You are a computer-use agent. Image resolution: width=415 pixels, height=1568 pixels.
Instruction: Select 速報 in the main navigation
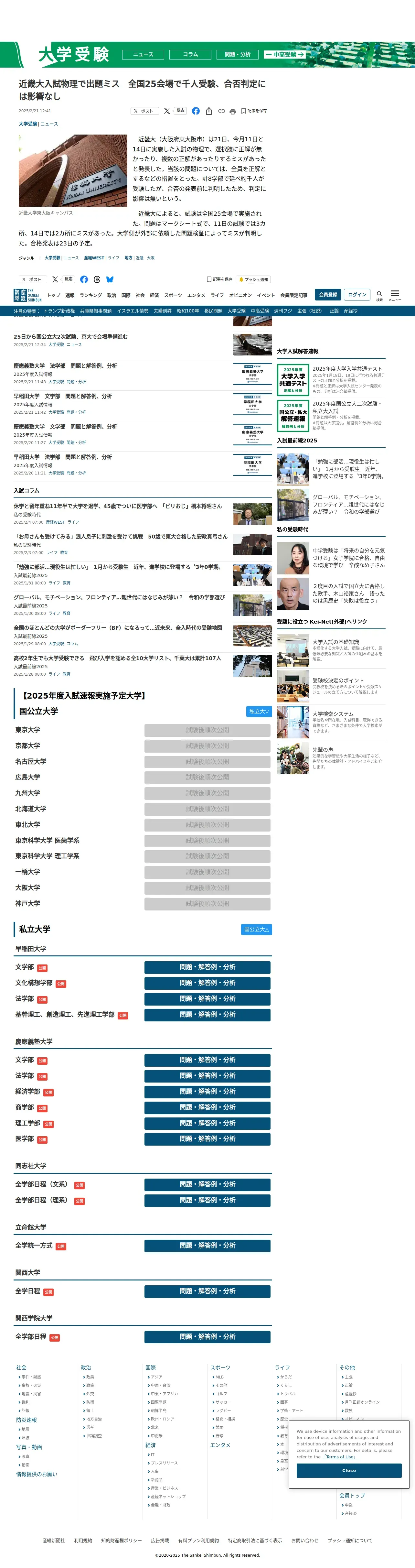(70, 295)
